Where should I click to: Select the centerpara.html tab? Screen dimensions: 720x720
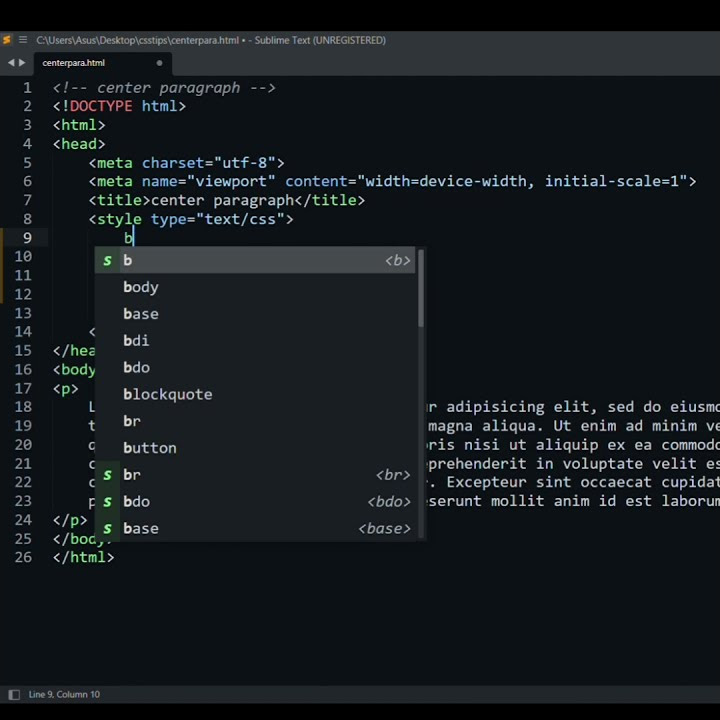[x=74, y=63]
